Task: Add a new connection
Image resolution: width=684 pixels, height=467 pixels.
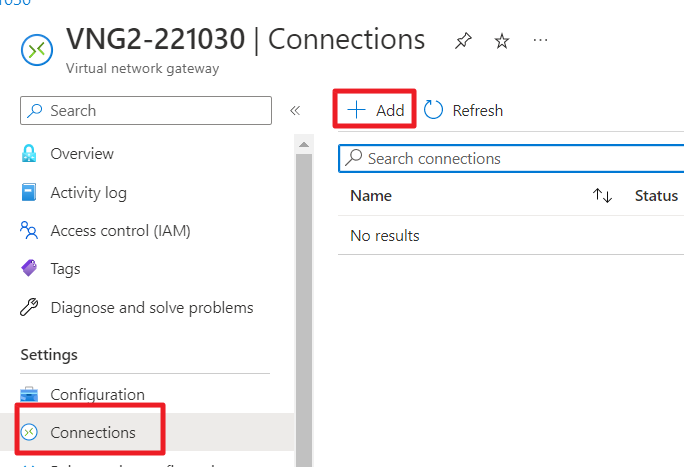Action: (x=375, y=110)
